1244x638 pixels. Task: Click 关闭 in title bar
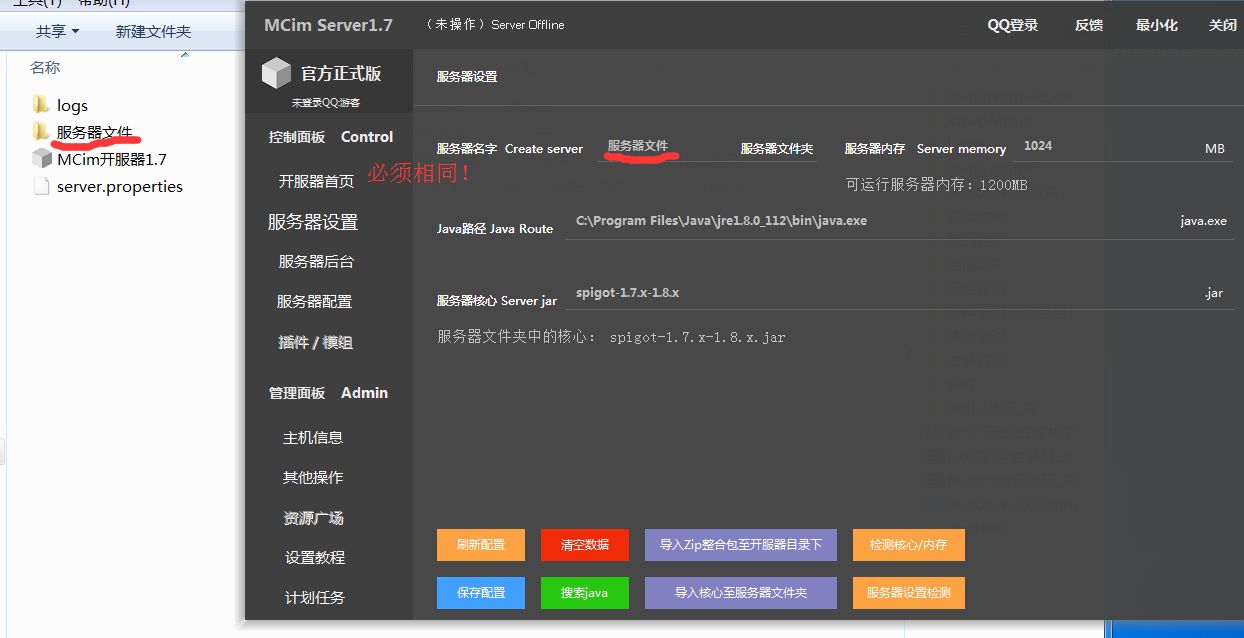(x=1223, y=25)
